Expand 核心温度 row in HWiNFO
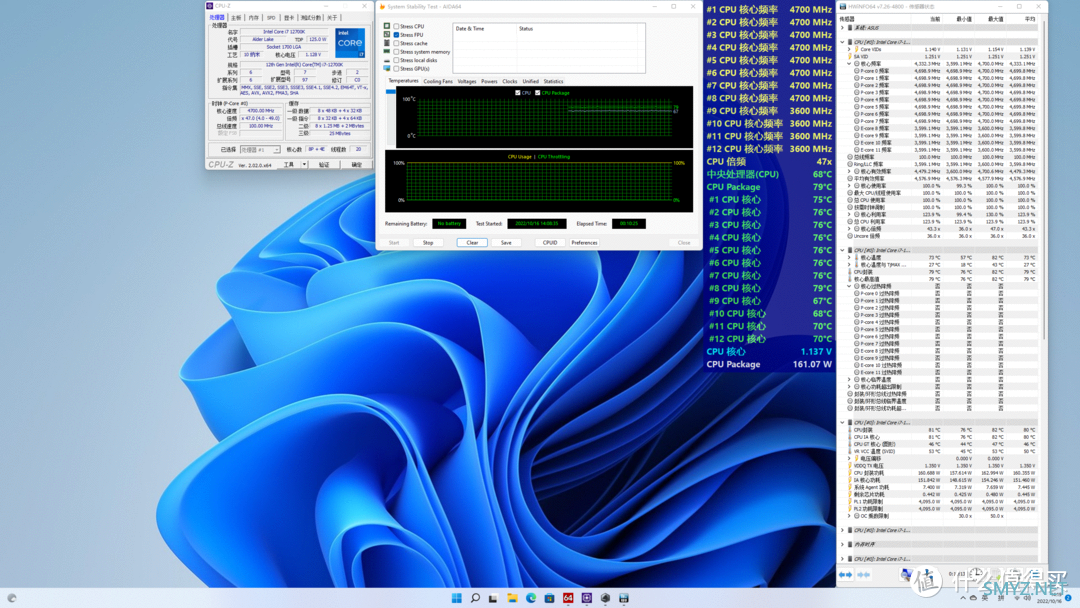The width and height of the screenshot is (1080, 608). pyautogui.click(x=849, y=258)
